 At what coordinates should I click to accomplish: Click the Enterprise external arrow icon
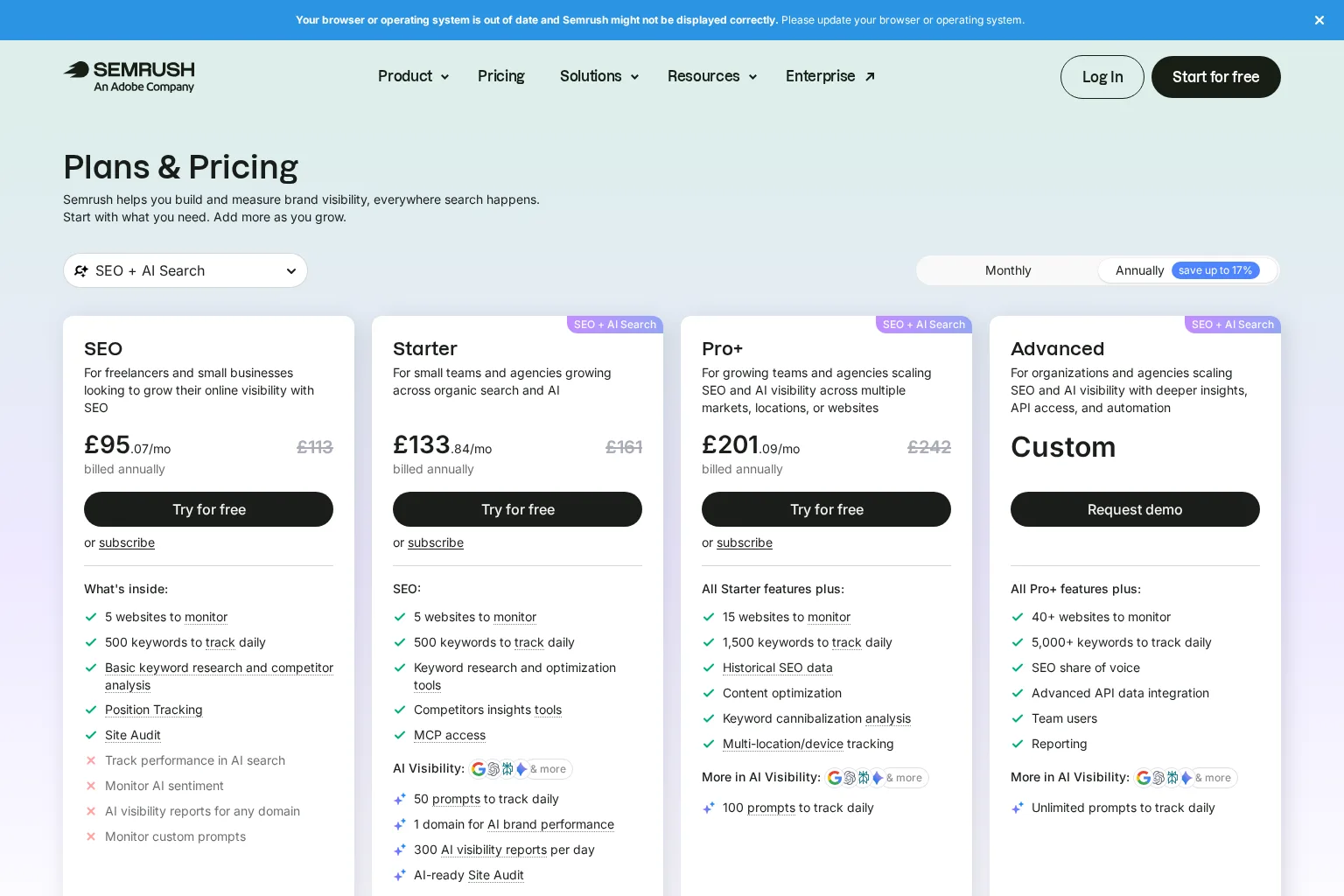[870, 77]
